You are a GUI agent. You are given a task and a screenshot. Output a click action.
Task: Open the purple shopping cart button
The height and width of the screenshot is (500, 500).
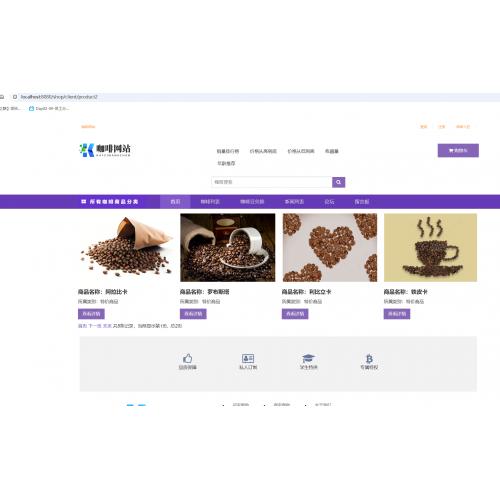coord(458,150)
